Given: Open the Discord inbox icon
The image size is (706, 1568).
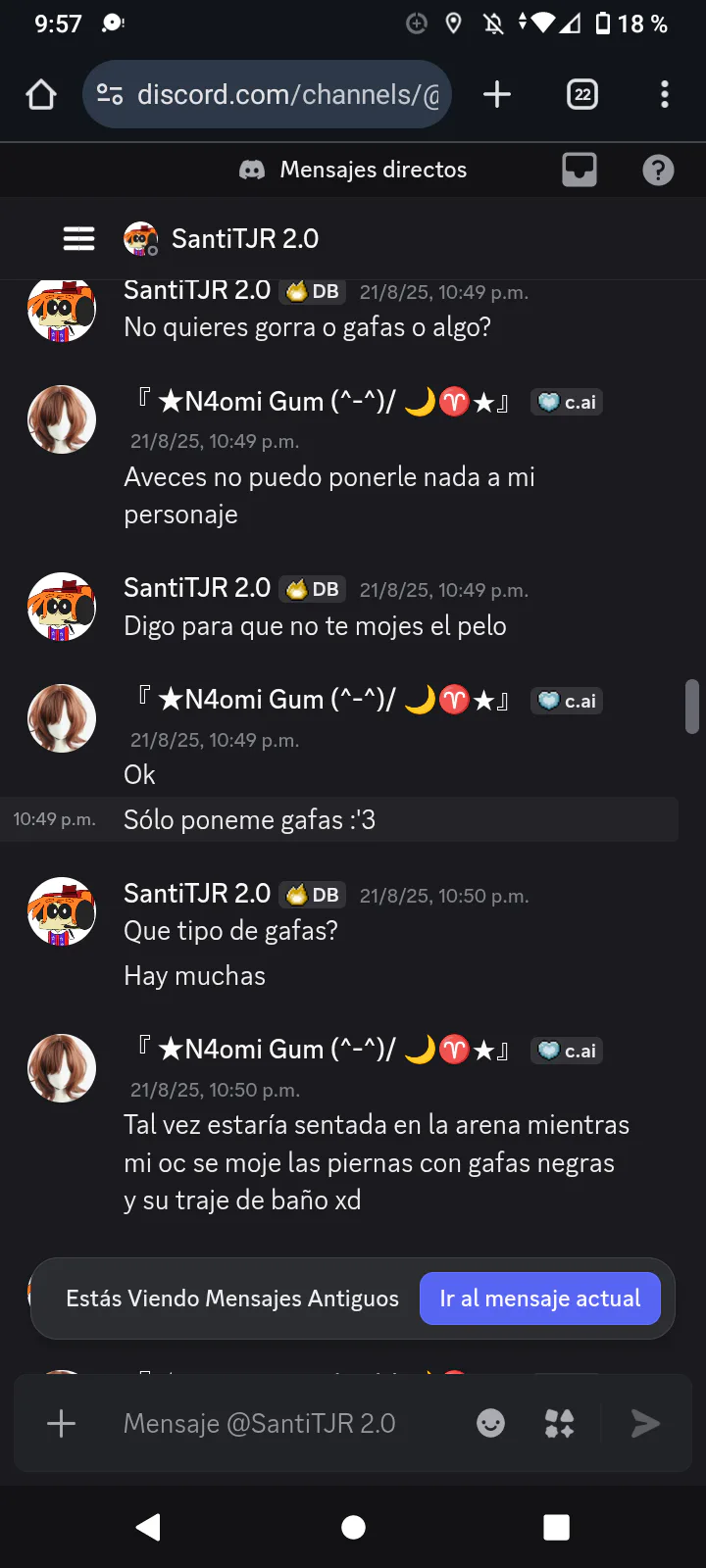Looking at the screenshot, I should coord(580,170).
